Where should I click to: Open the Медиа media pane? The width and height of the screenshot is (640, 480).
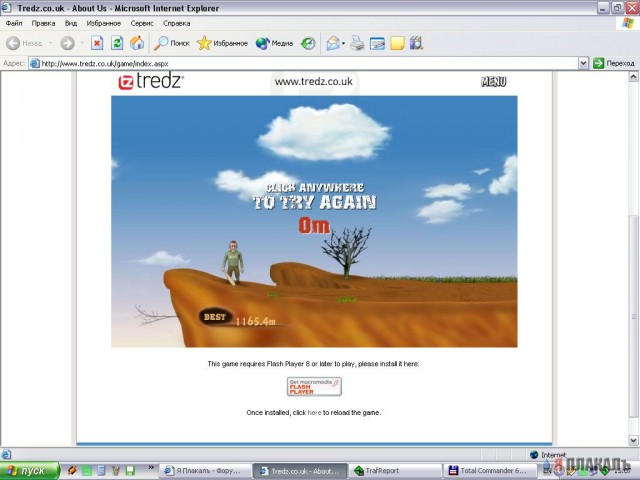(274, 43)
